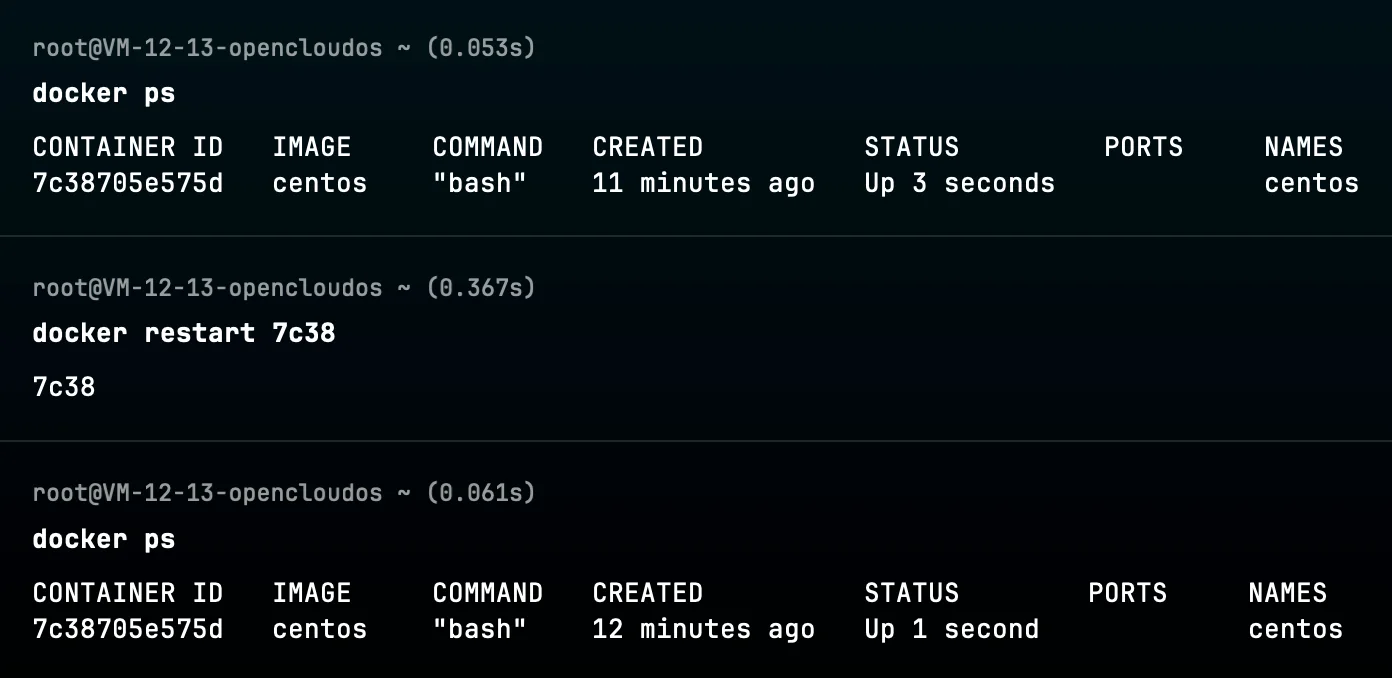1392x678 pixels.
Task: Click the PORTS header in first output
Action: [x=1143, y=147]
